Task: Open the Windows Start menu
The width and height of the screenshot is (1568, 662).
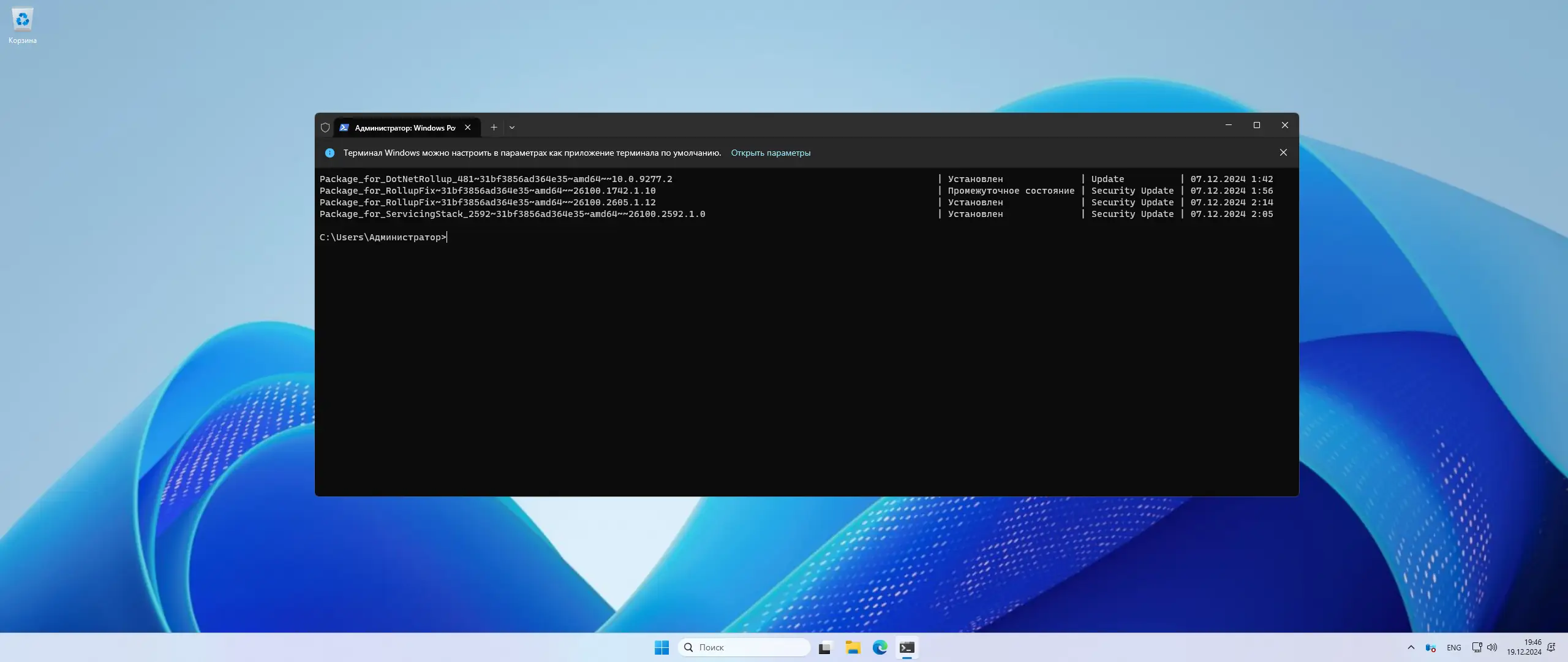Action: click(661, 647)
